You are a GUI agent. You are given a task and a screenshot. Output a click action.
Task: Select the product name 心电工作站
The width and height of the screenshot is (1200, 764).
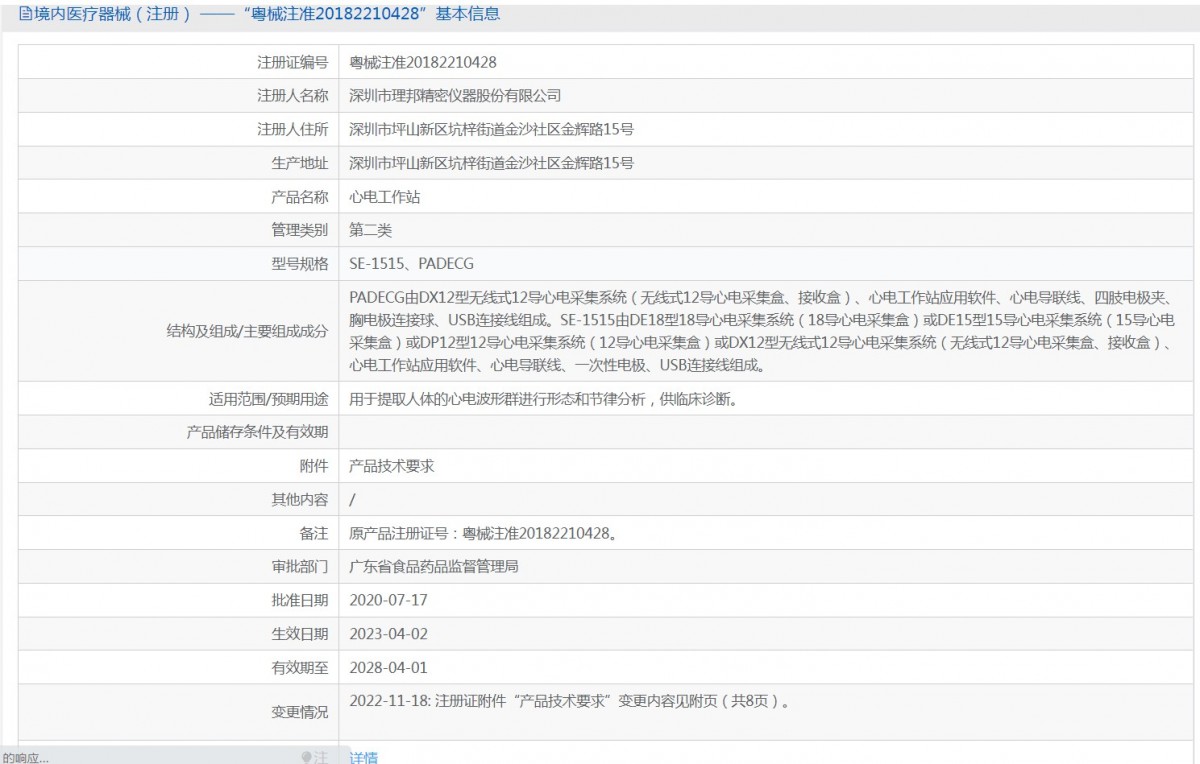click(x=384, y=197)
